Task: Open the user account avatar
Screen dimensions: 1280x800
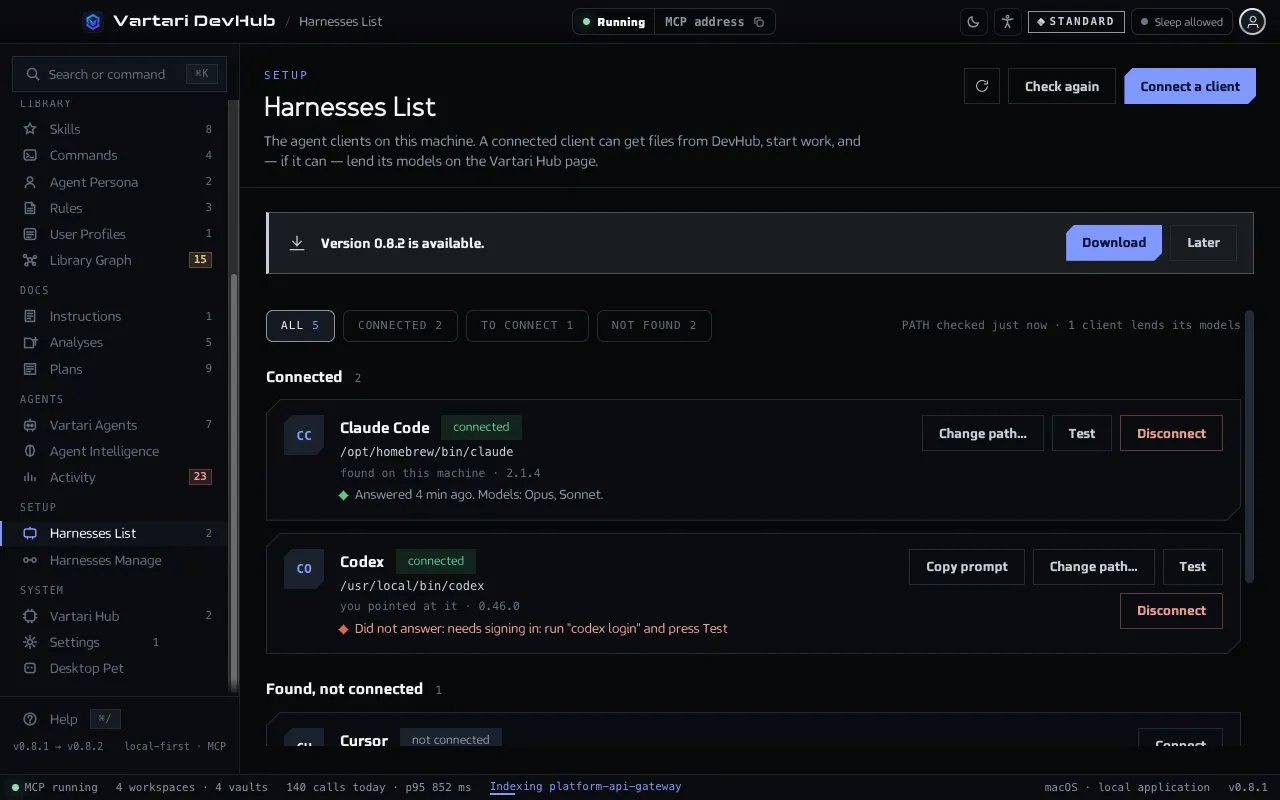Action: tap(1252, 21)
